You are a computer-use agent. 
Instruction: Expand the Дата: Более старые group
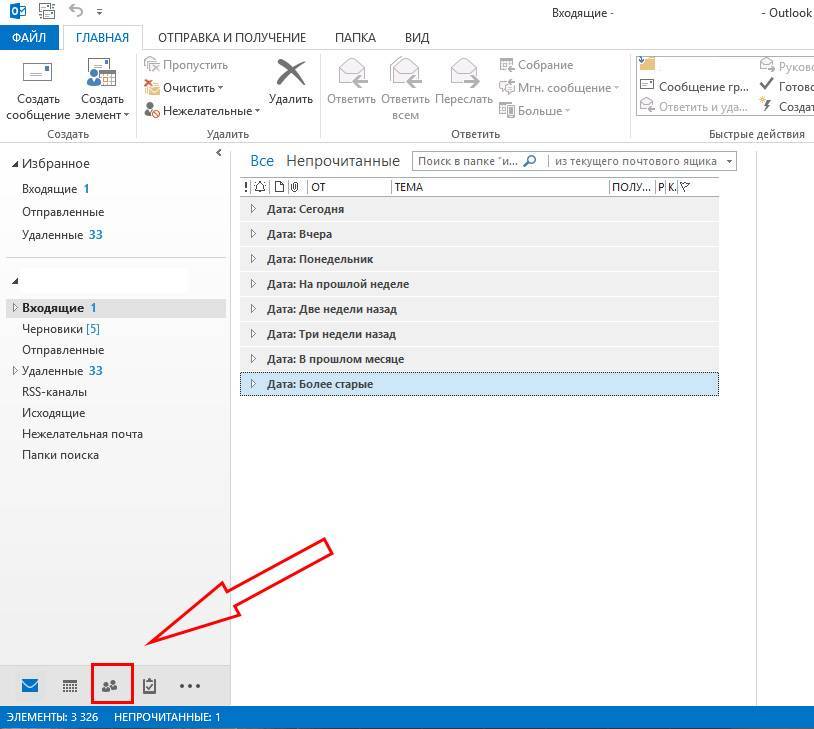click(253, 384)
